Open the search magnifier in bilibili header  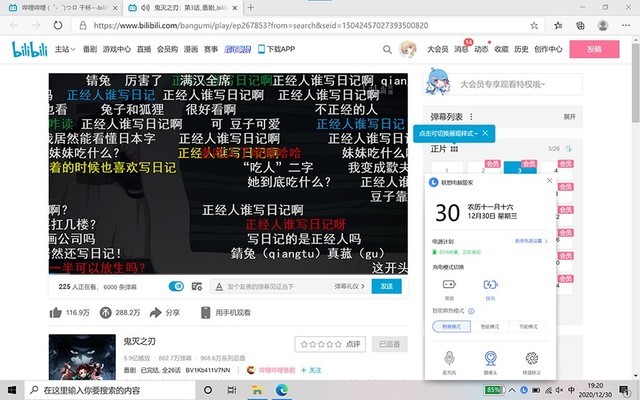387,49
